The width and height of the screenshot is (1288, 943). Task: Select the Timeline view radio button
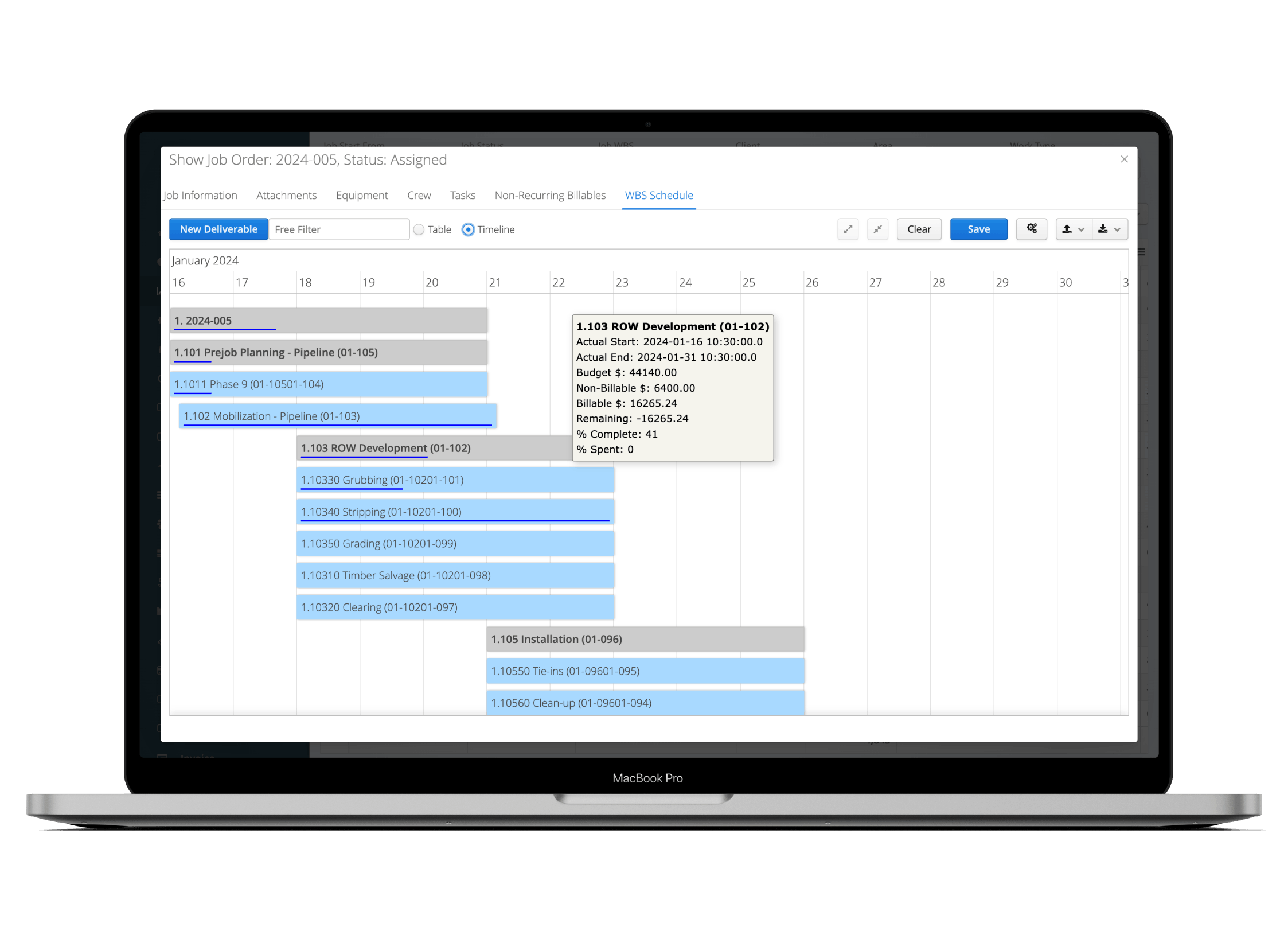click(468, 229)
